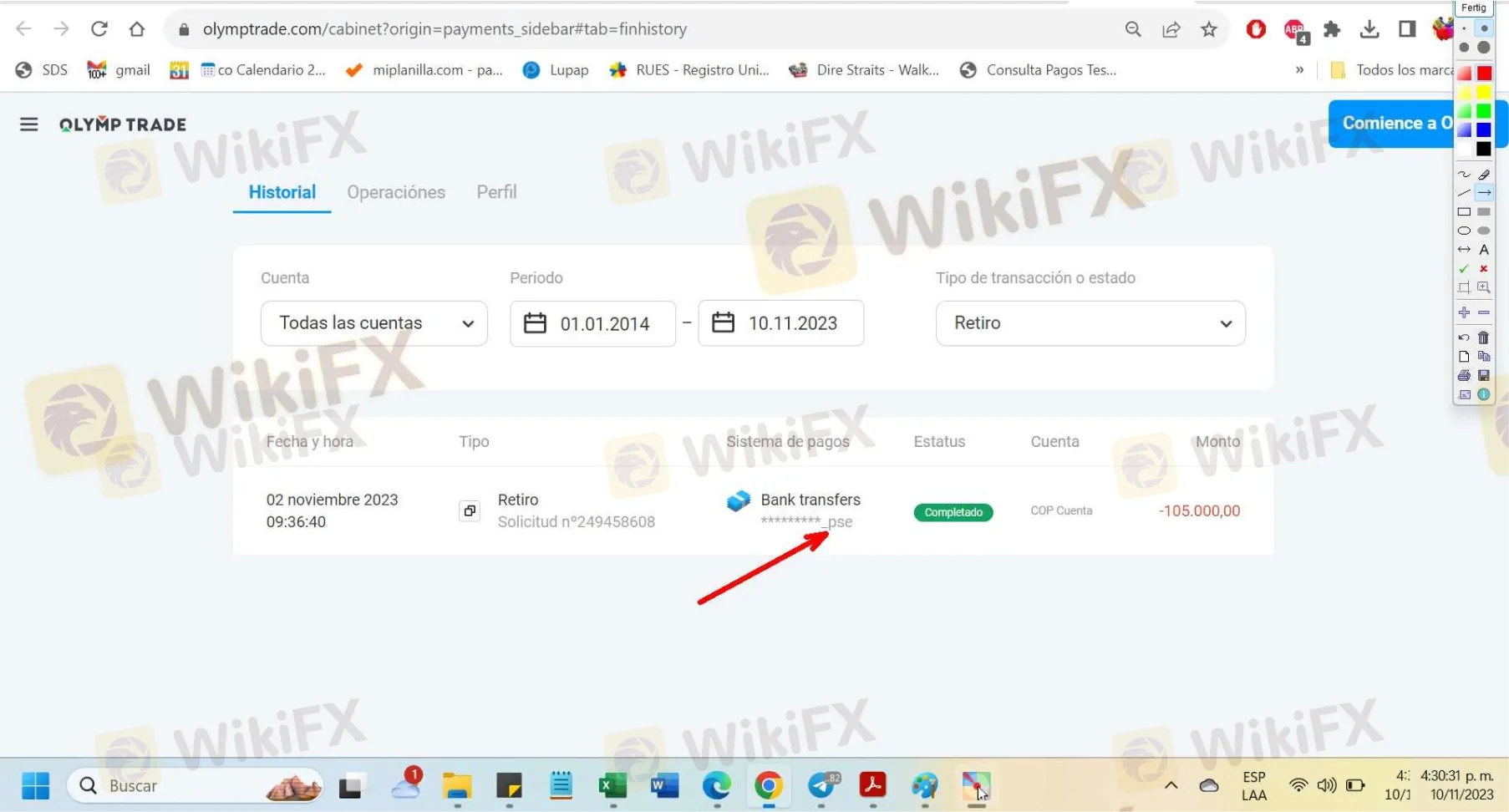The height and width of the screenshot is (812, 1509).
Task: Bookmark this page with the star icon
Action: 1209,29
